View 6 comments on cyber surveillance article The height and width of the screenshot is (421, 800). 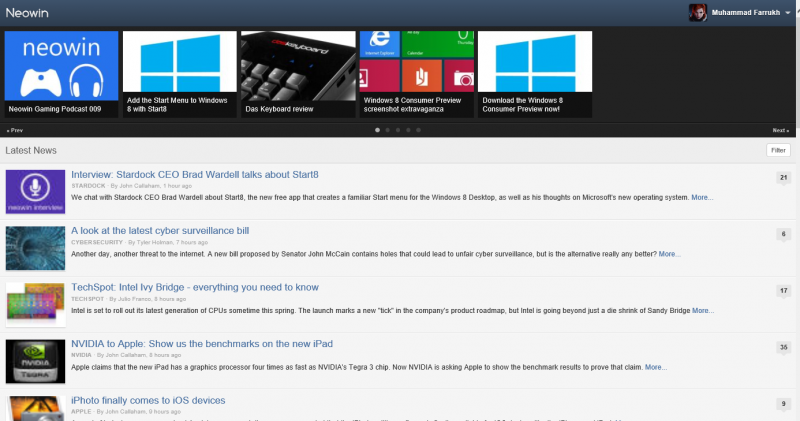784,235
